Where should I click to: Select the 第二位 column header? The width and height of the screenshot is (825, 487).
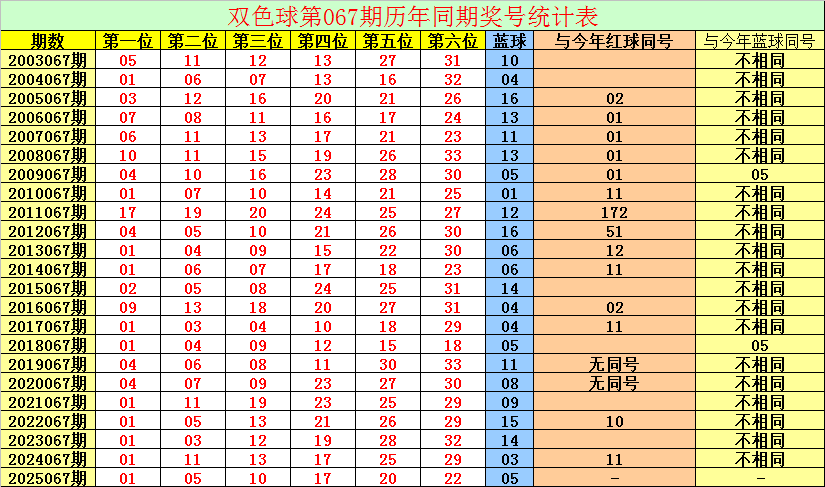[193, 41]
